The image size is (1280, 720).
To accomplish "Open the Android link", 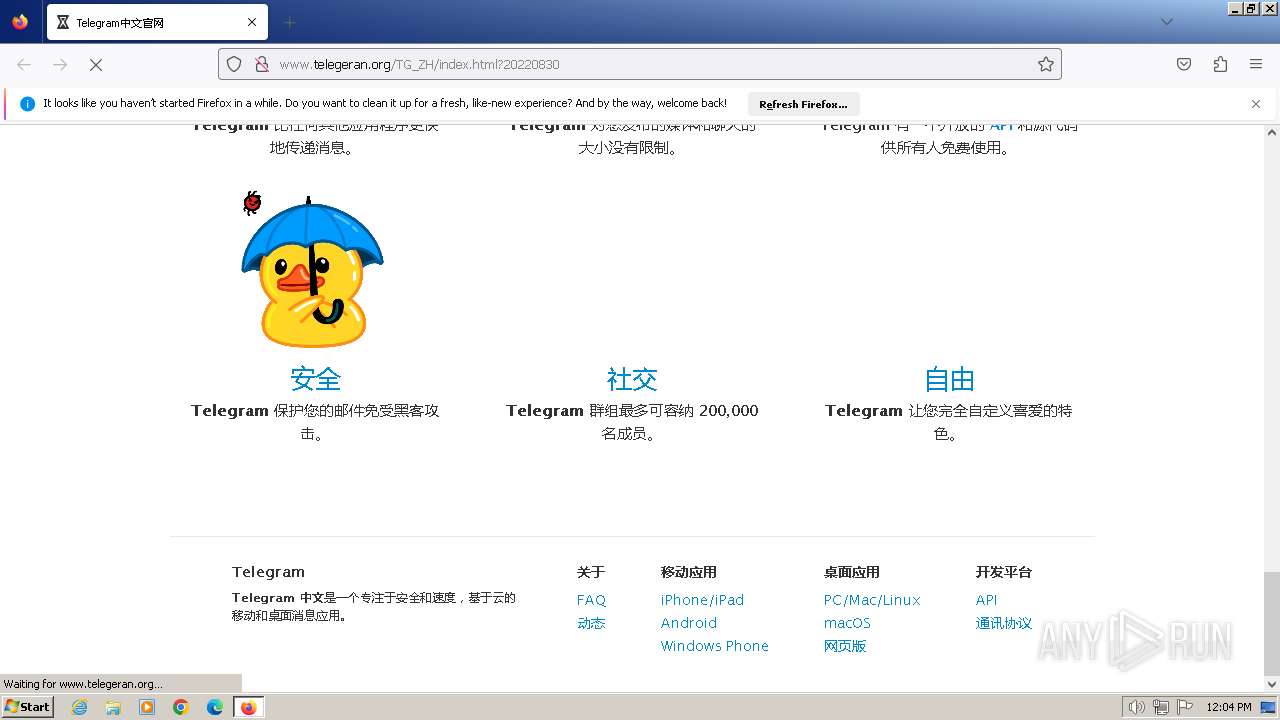I will coord(689,623).
